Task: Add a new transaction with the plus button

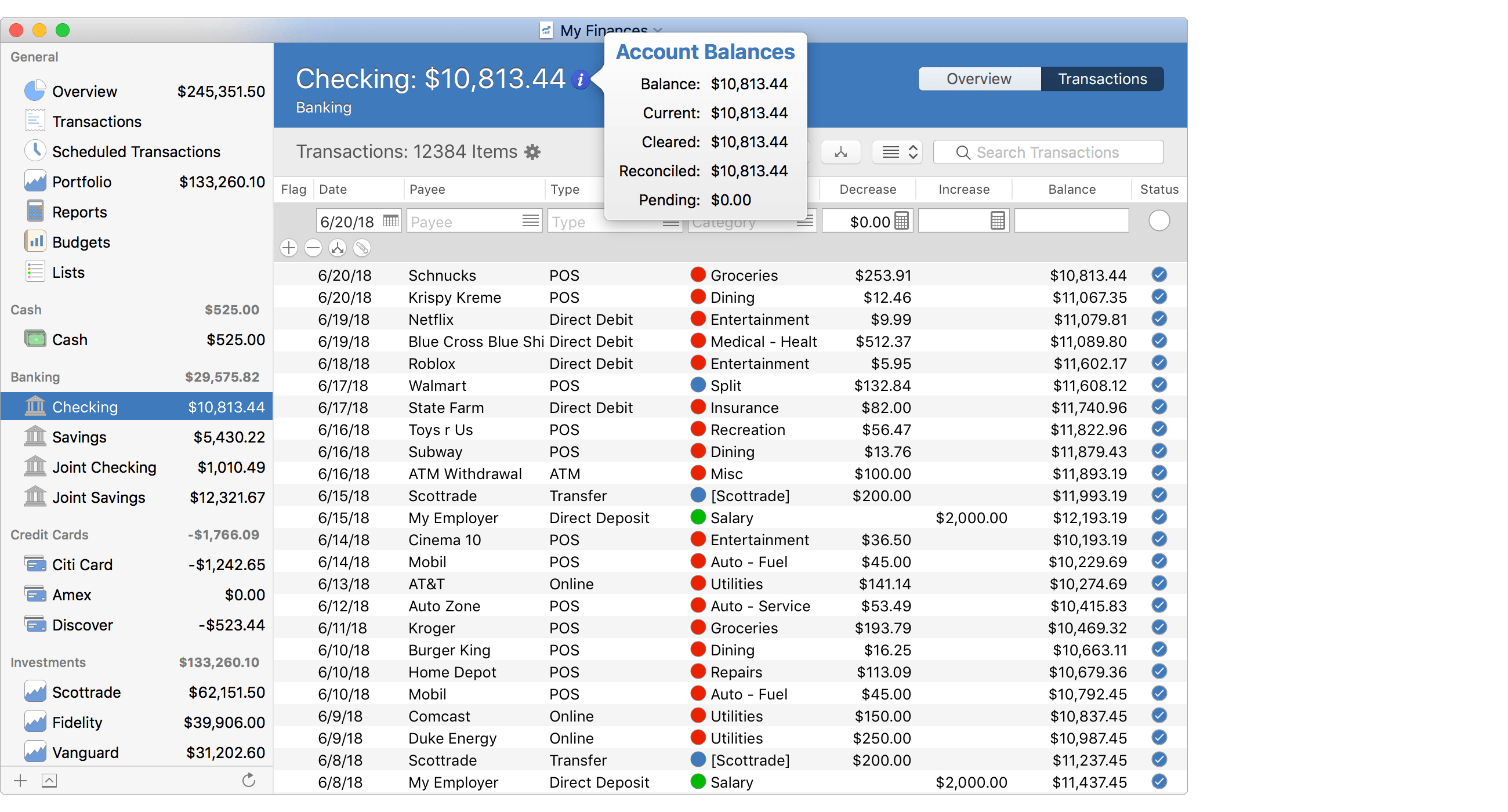Action: 288,248
